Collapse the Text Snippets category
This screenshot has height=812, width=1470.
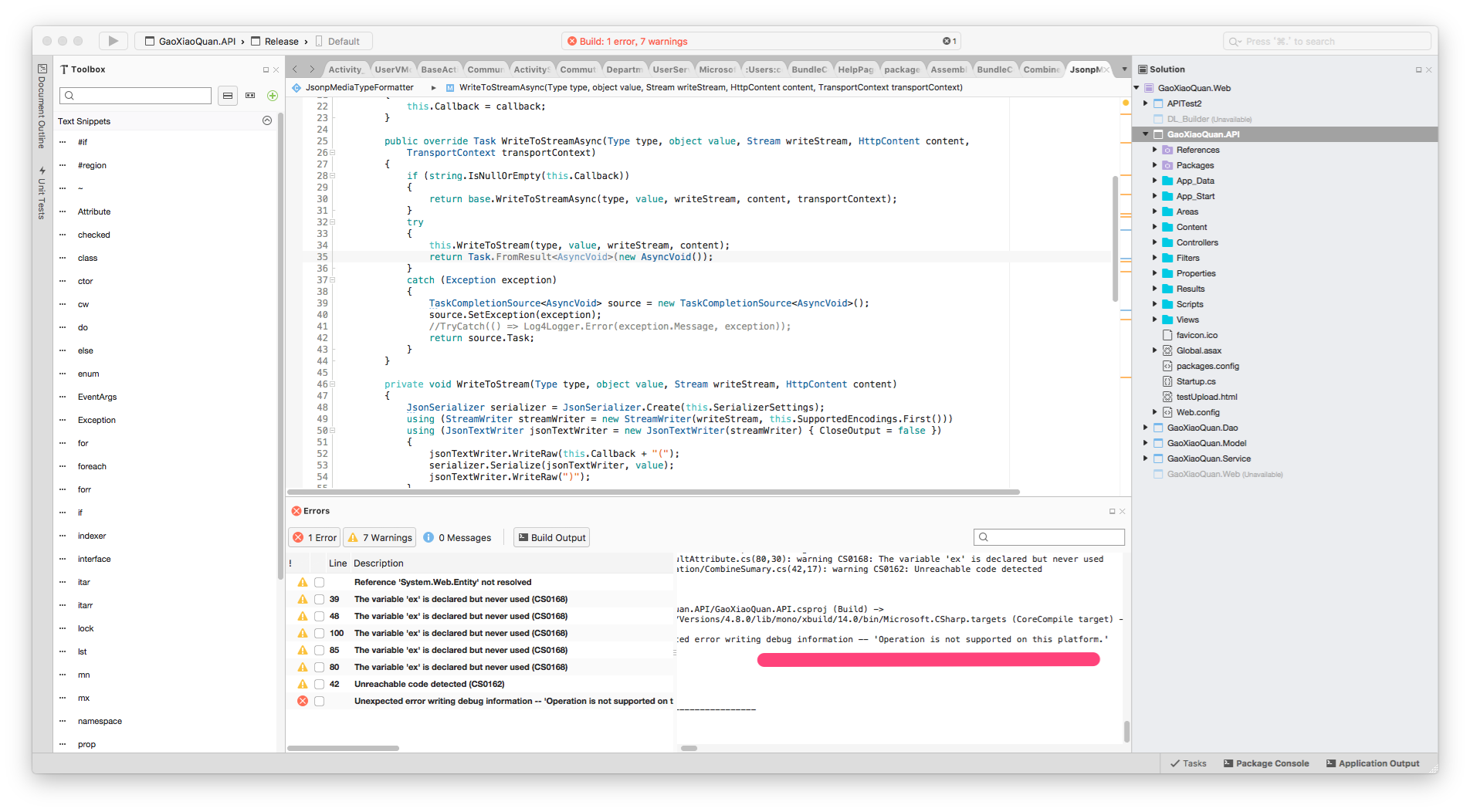[267, 120]
